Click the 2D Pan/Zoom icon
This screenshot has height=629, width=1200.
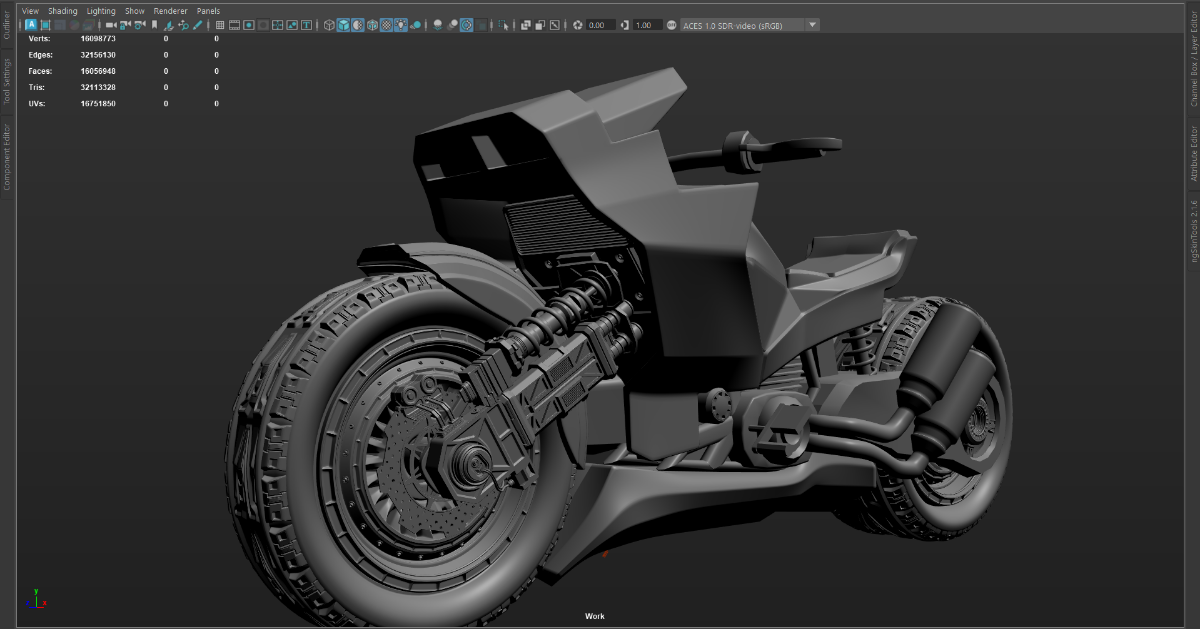pos(183,25)
